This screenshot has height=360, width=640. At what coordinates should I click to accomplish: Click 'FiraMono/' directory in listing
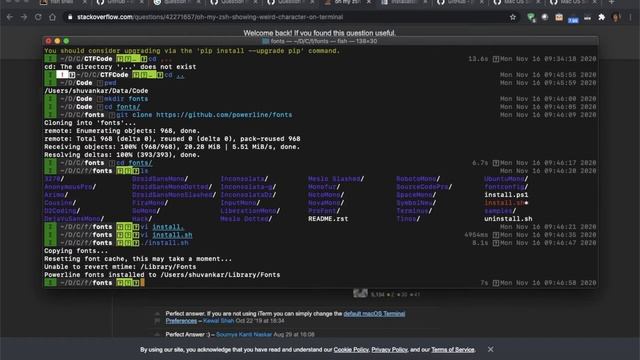coord(150,203)
